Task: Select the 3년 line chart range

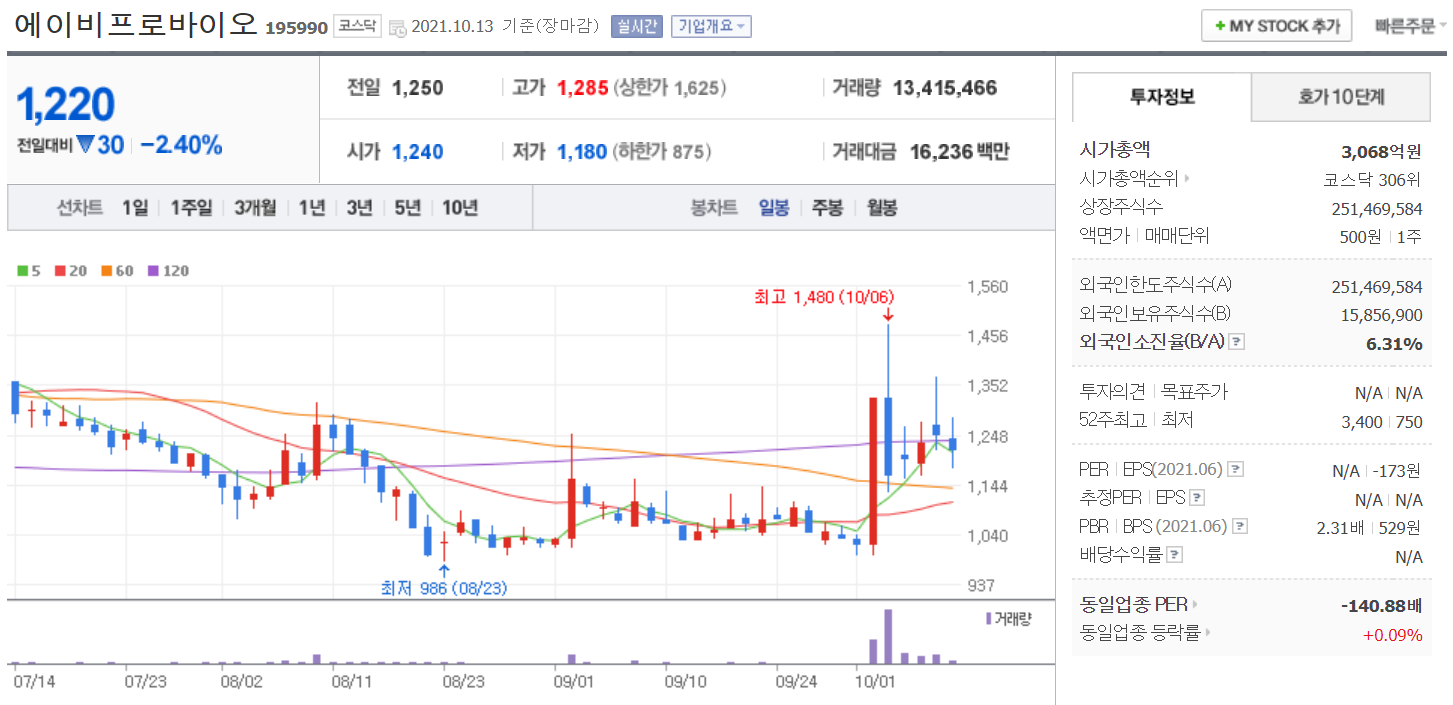Action: (x=359, y=208)
